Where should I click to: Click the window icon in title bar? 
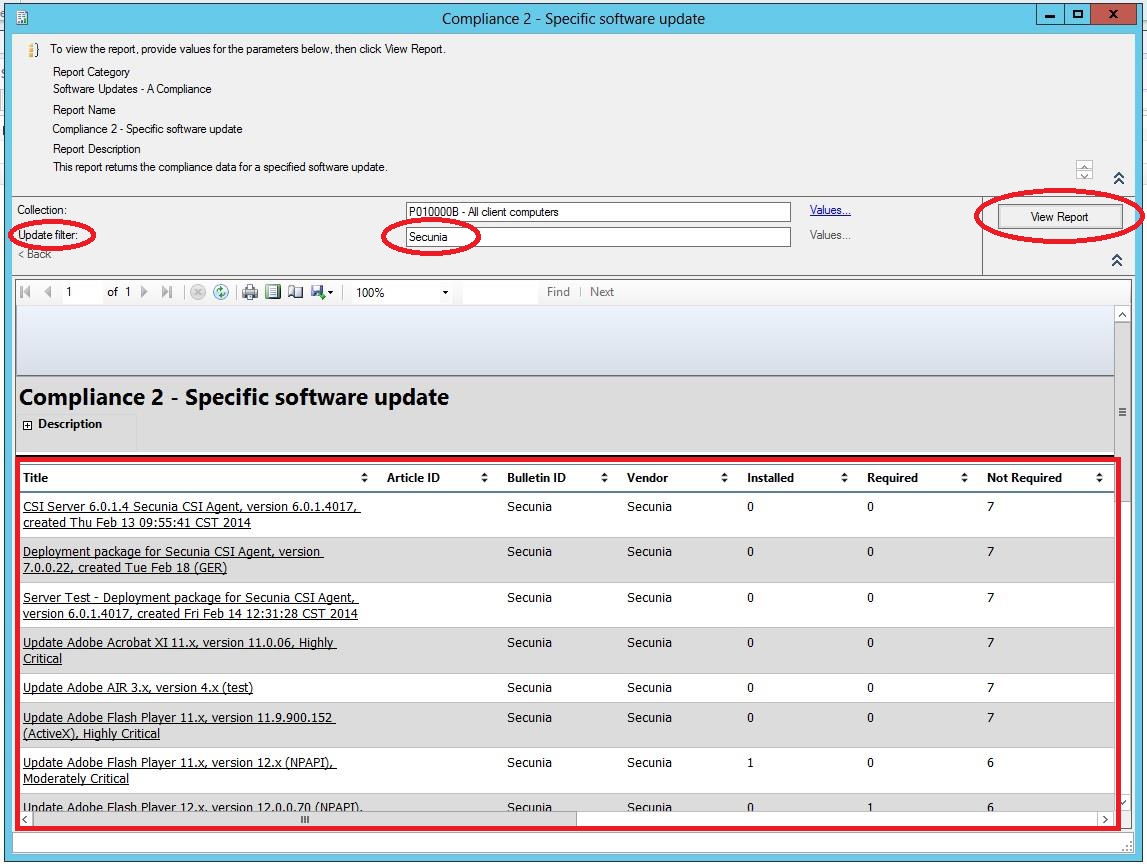pyautogui.click(x=22, y=18)
